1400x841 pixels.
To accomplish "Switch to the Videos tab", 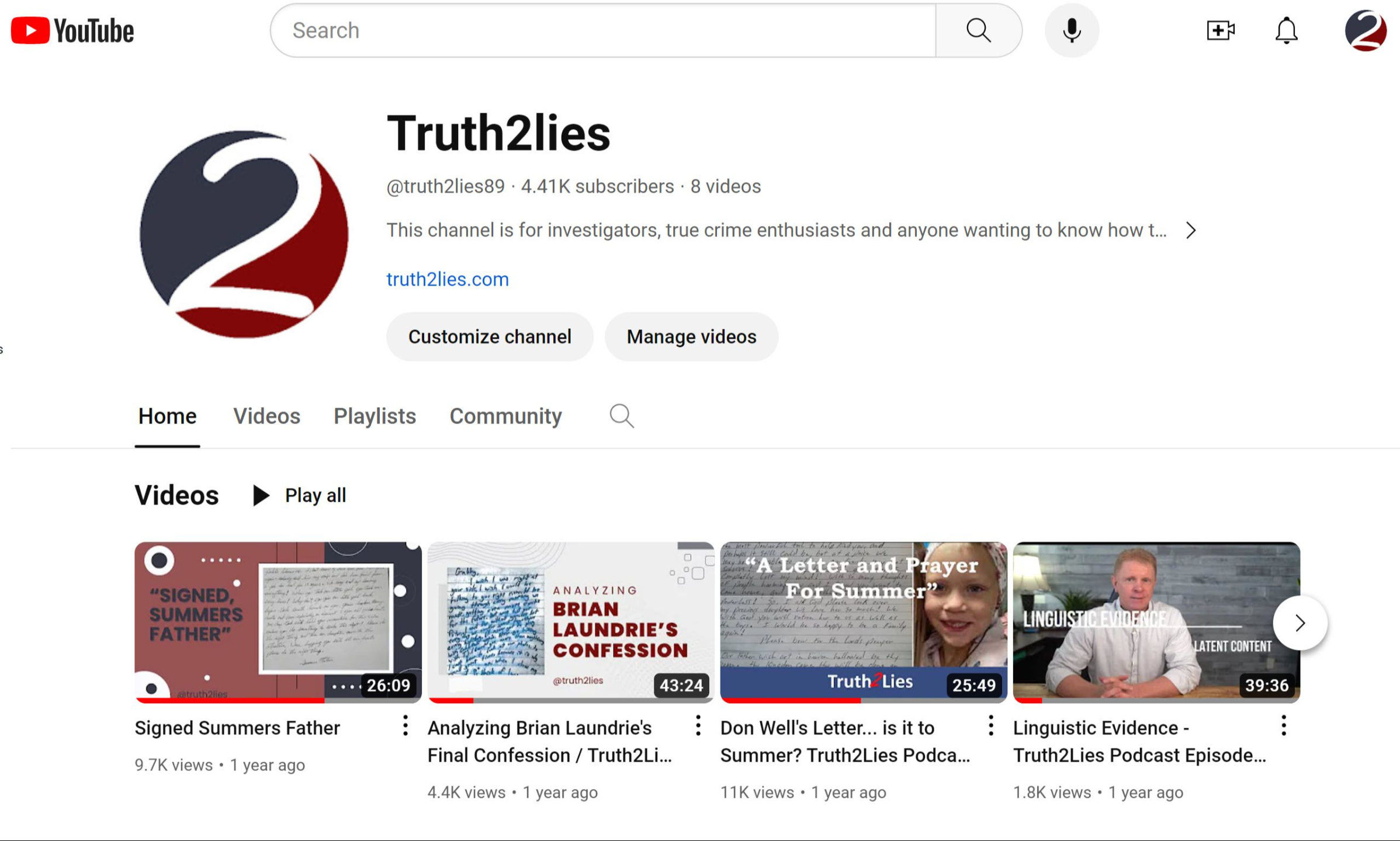I will [x=266, y=416].
